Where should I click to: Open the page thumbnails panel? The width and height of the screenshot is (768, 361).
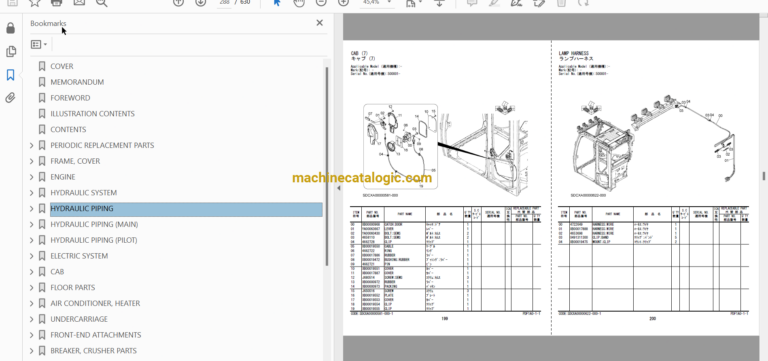point(10,51)
